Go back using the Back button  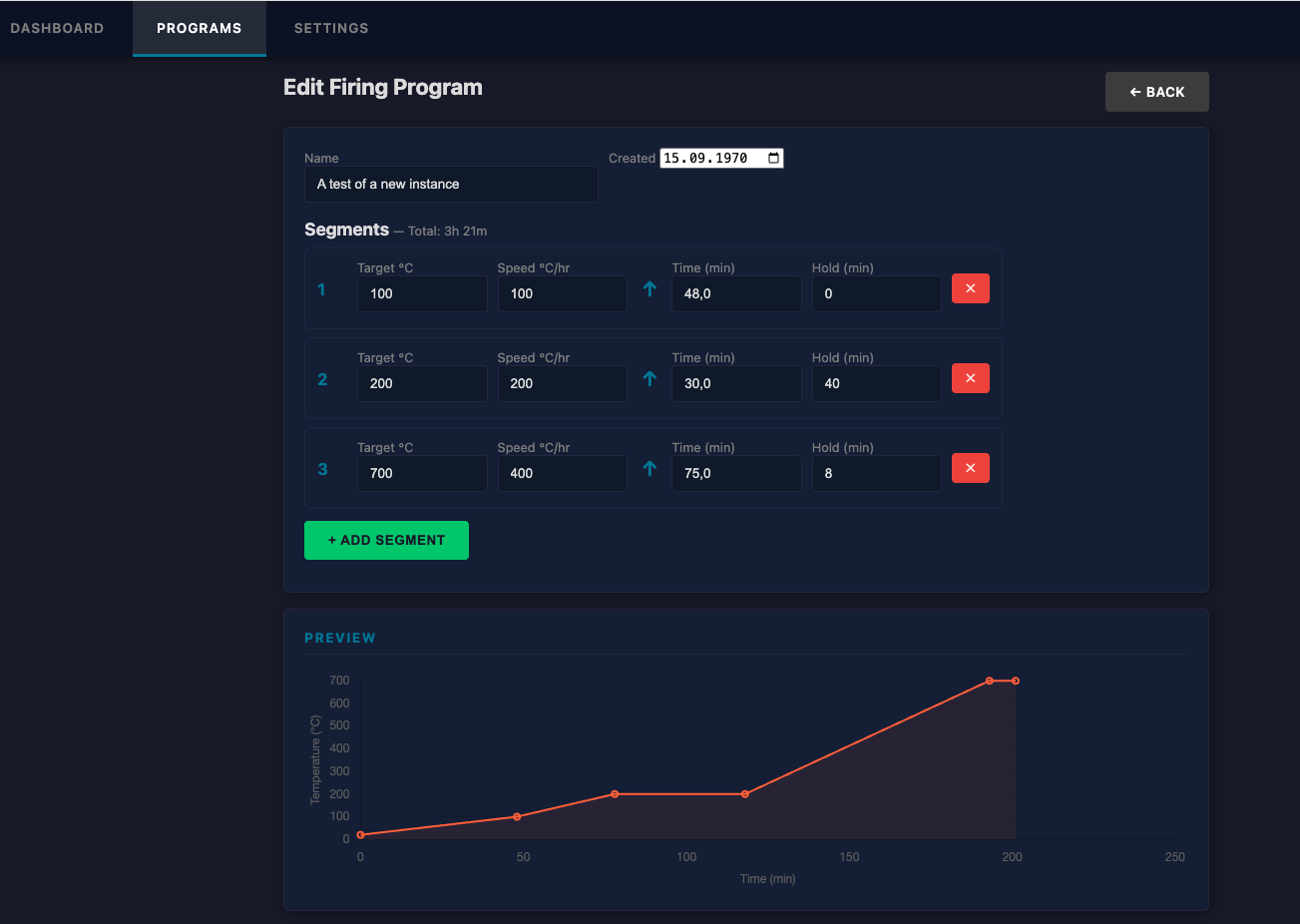click(1156, 92)
